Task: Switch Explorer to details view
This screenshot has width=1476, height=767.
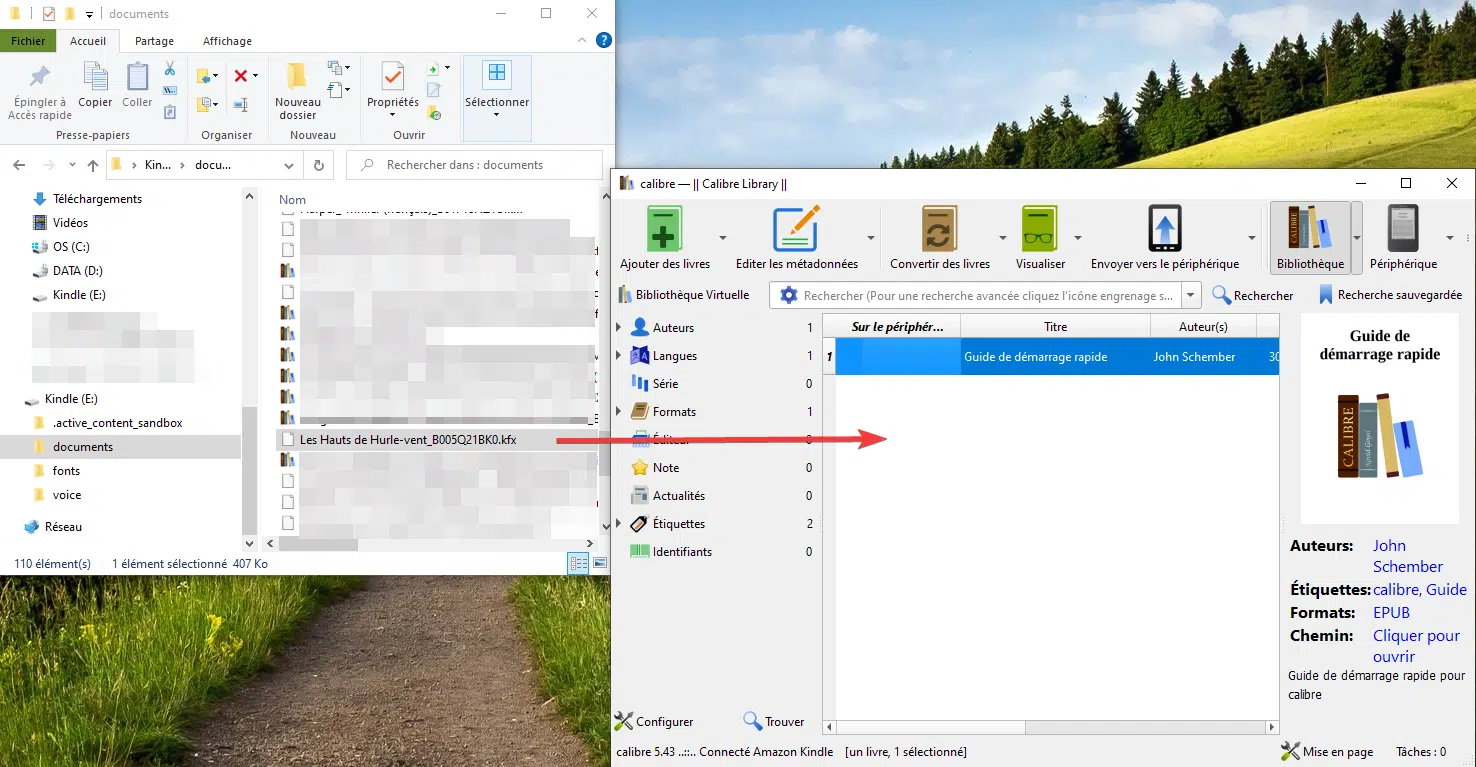Action: [578, 564]
